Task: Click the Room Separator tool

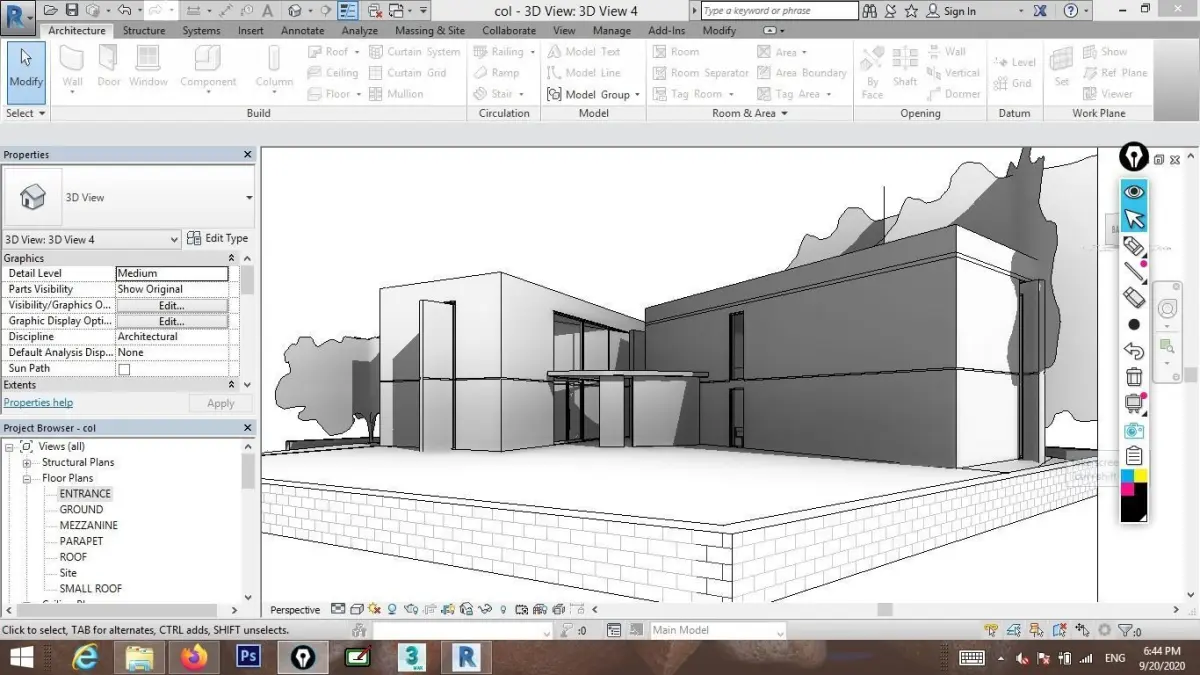Action: (x=700, y=73)
